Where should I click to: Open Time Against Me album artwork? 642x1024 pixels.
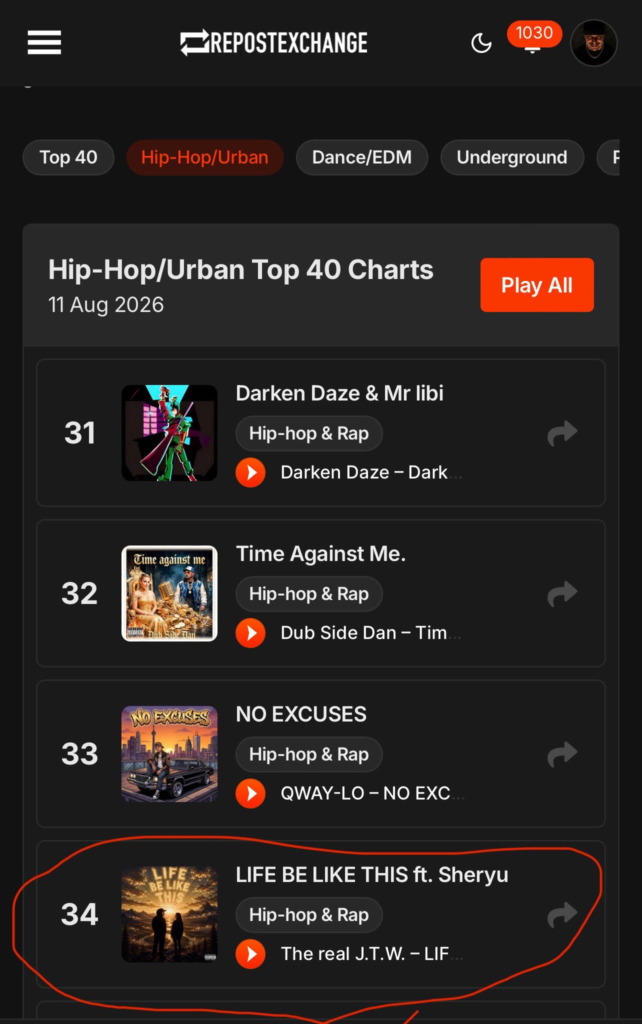(169, 594)
